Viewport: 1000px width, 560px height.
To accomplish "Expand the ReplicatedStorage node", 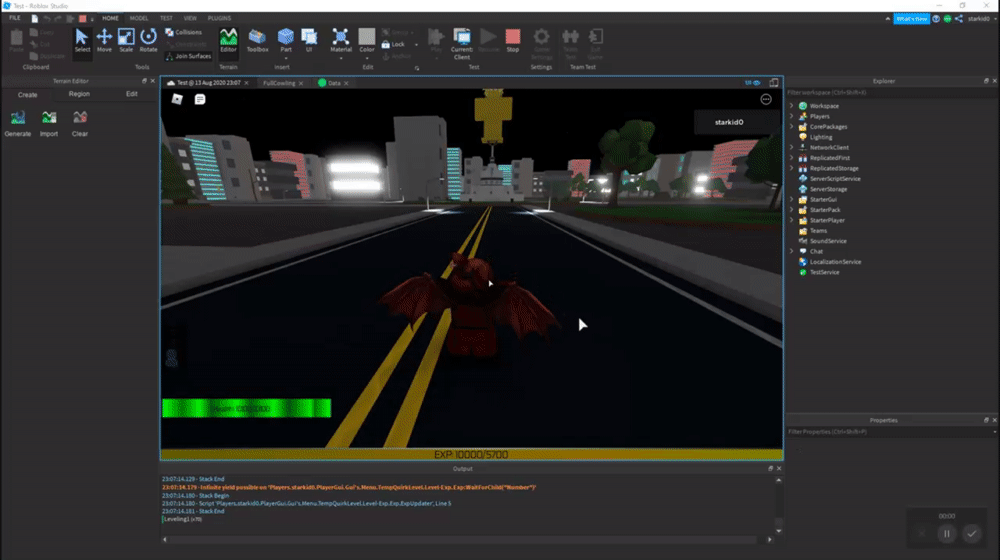I will (792, 168).
